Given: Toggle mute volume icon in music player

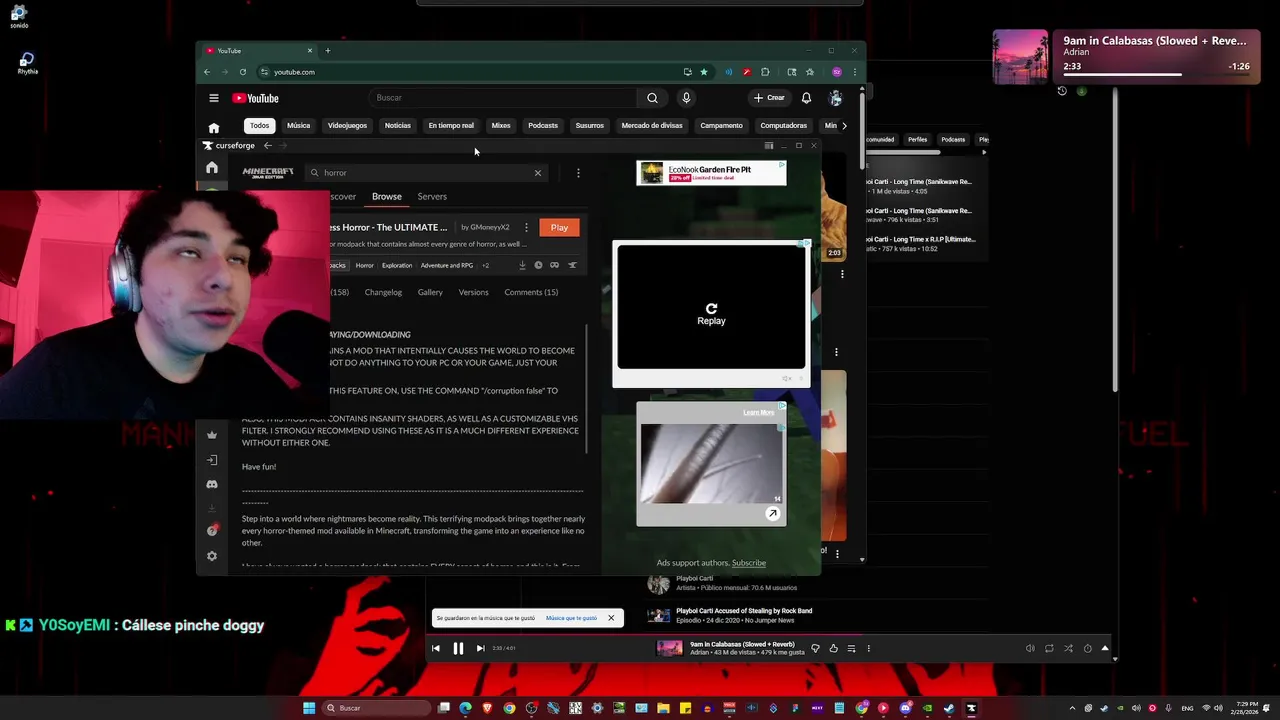Looking at the screenshot, I should click(1030, 648).
